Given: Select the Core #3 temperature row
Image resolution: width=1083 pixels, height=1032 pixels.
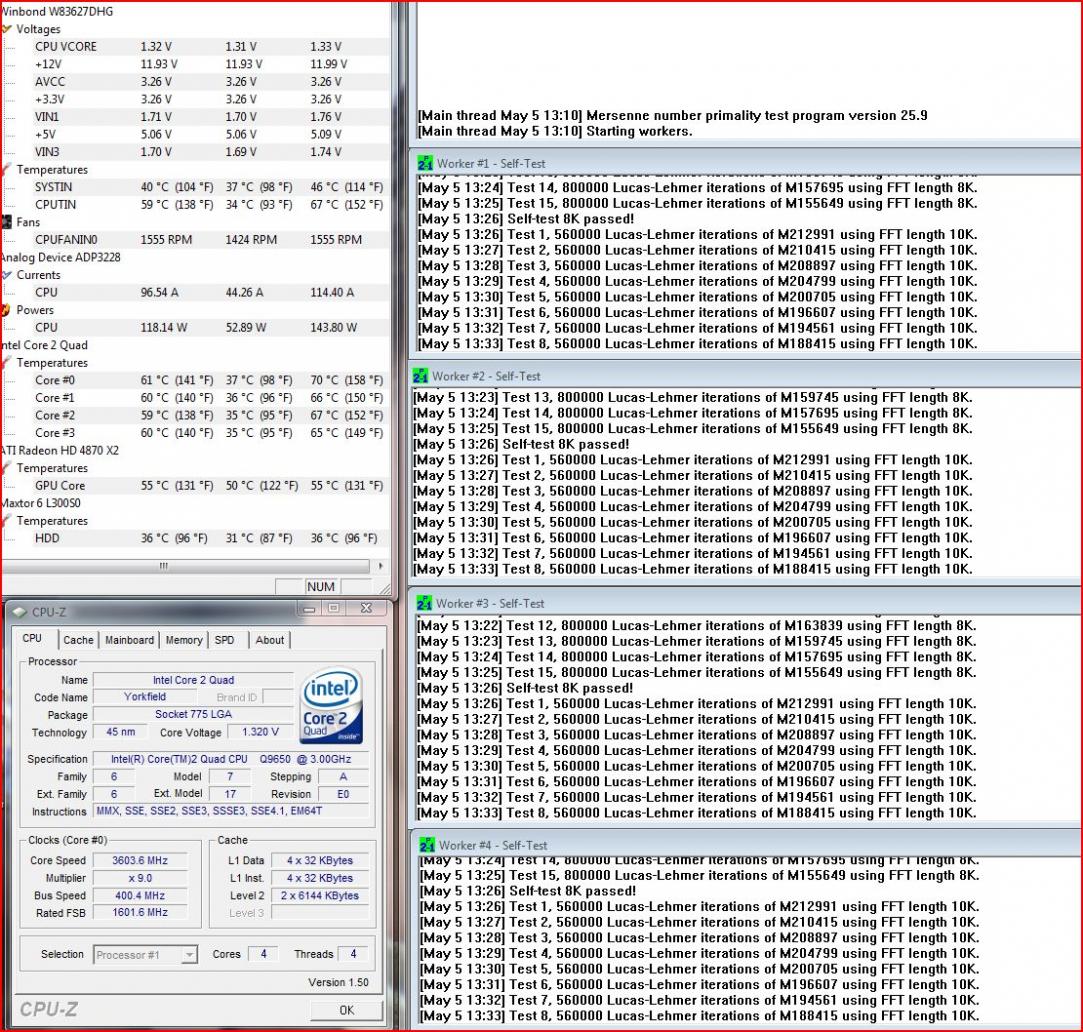Looking at the screenshot, I should click(x=211, y=432).
